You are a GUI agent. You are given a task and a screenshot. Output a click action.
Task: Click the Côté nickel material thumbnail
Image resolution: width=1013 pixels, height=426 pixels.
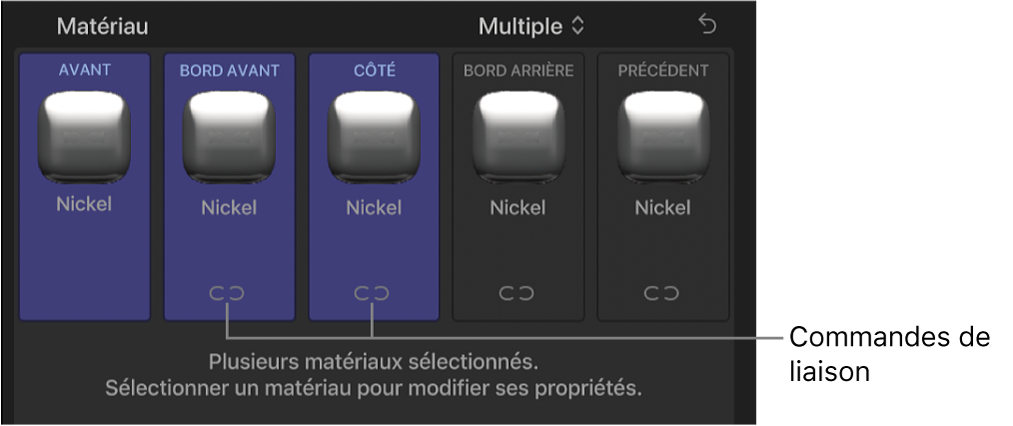[374, 136]
